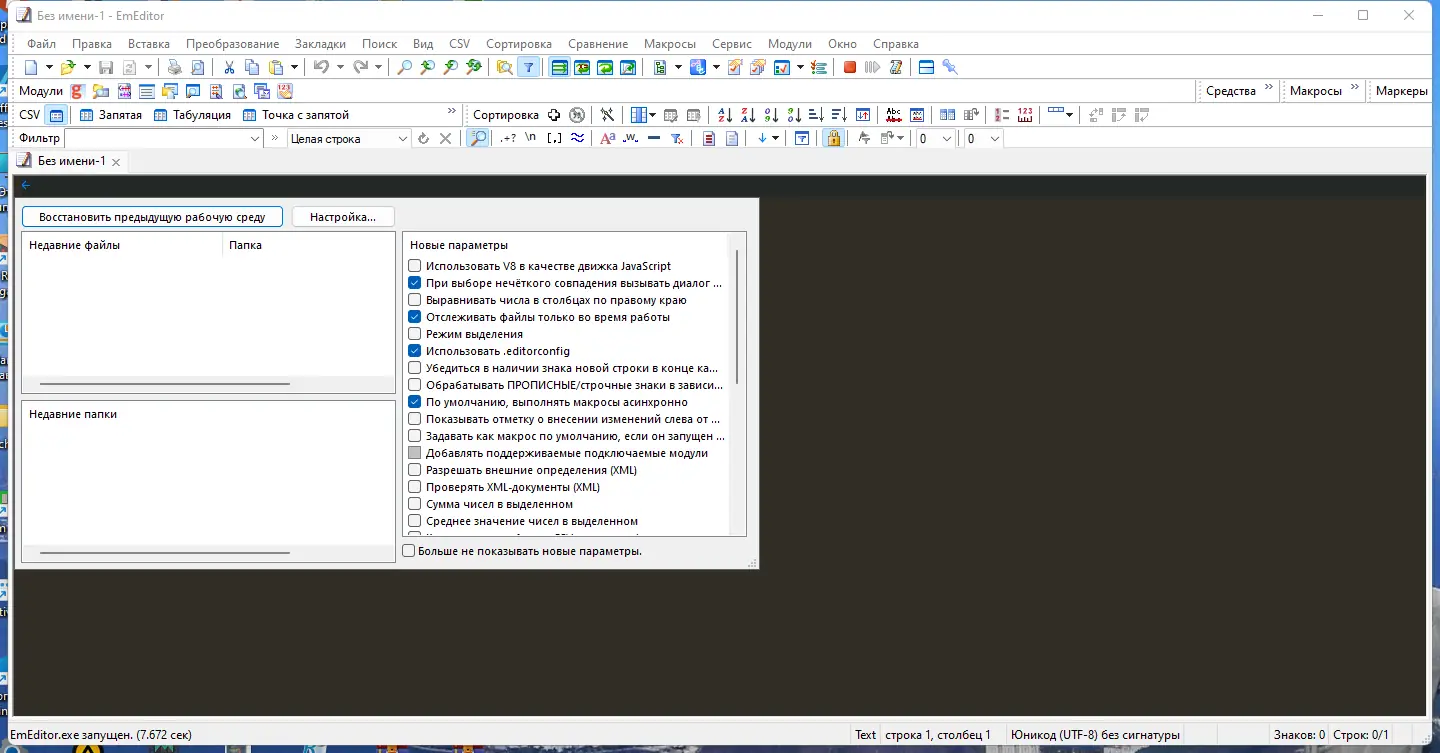Open Настройка... dialog button
1440x753 pixels.
pos(343,216)
